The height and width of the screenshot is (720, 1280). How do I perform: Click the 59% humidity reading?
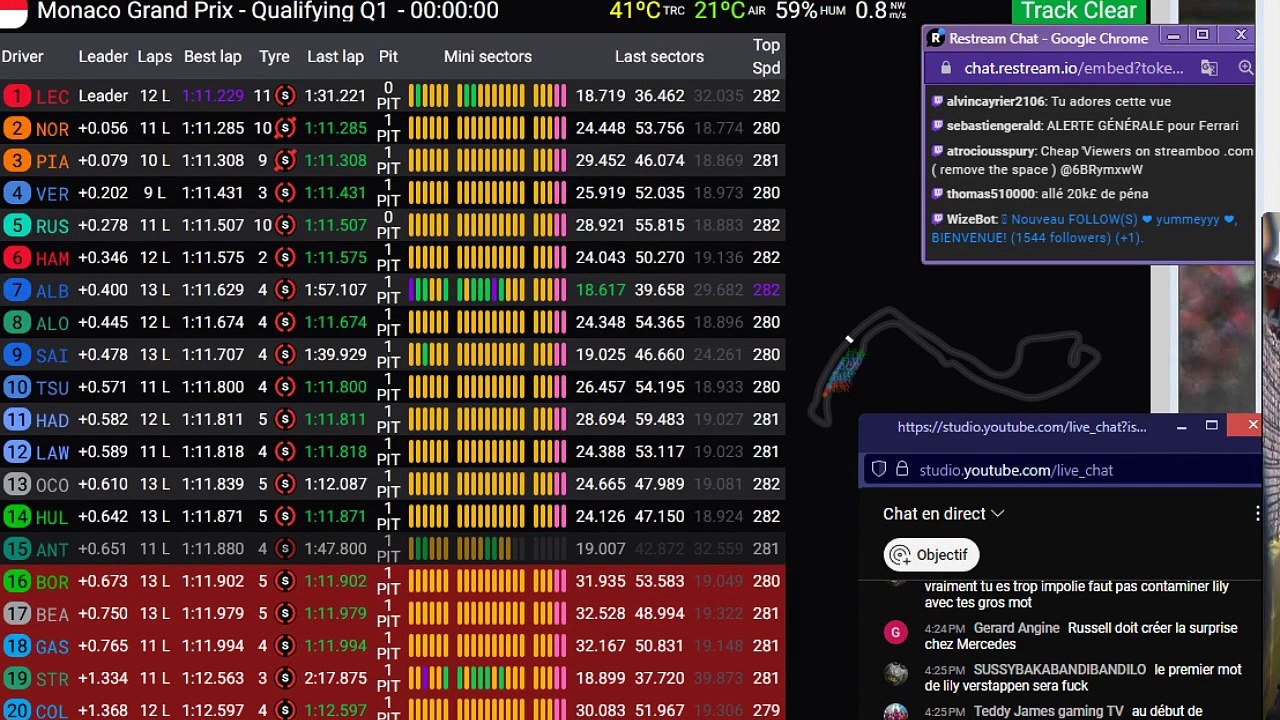coord(810,11)
